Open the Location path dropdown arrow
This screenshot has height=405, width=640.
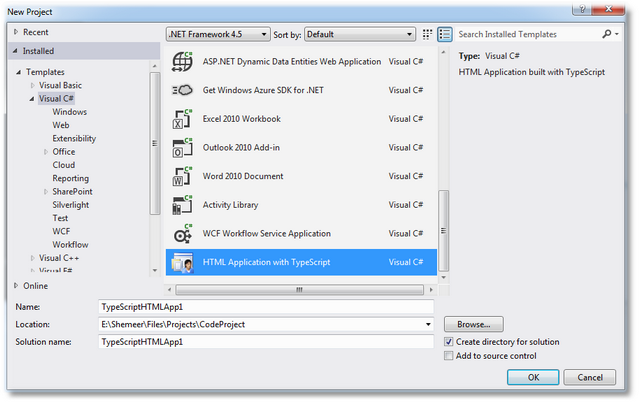(x=428, y=324)
